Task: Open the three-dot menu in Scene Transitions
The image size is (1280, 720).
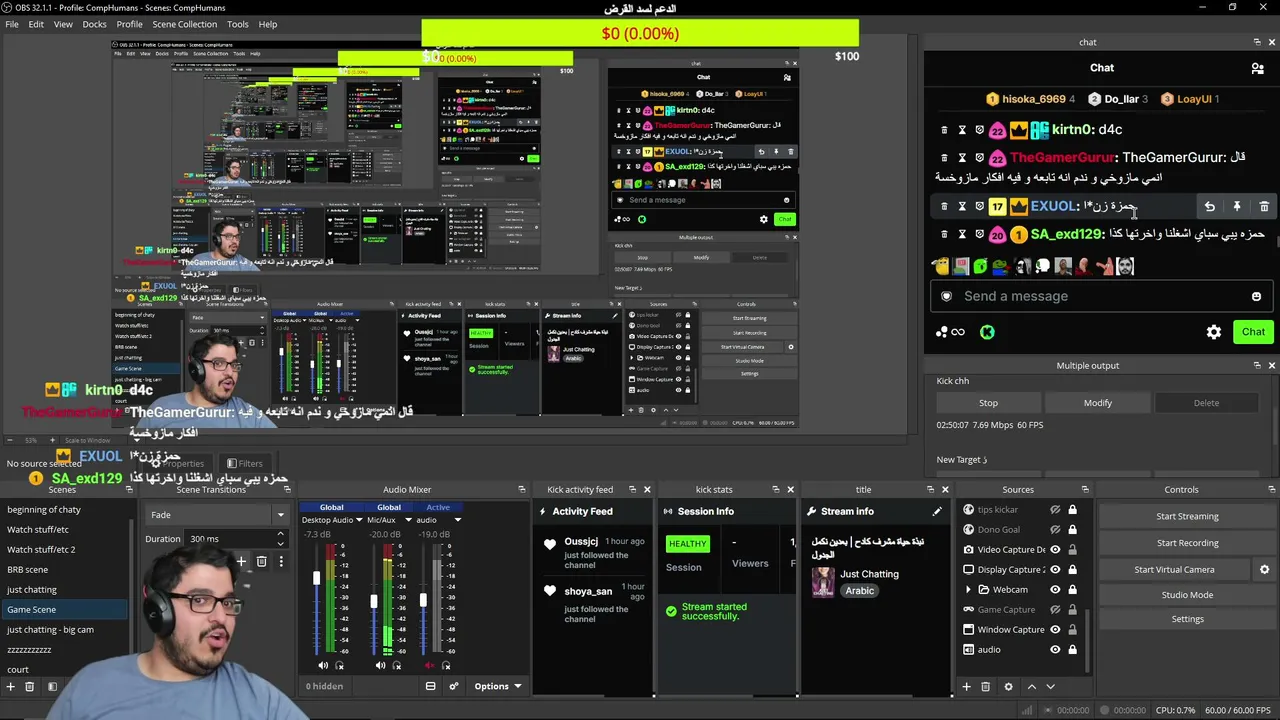Action: click(281, 562)
